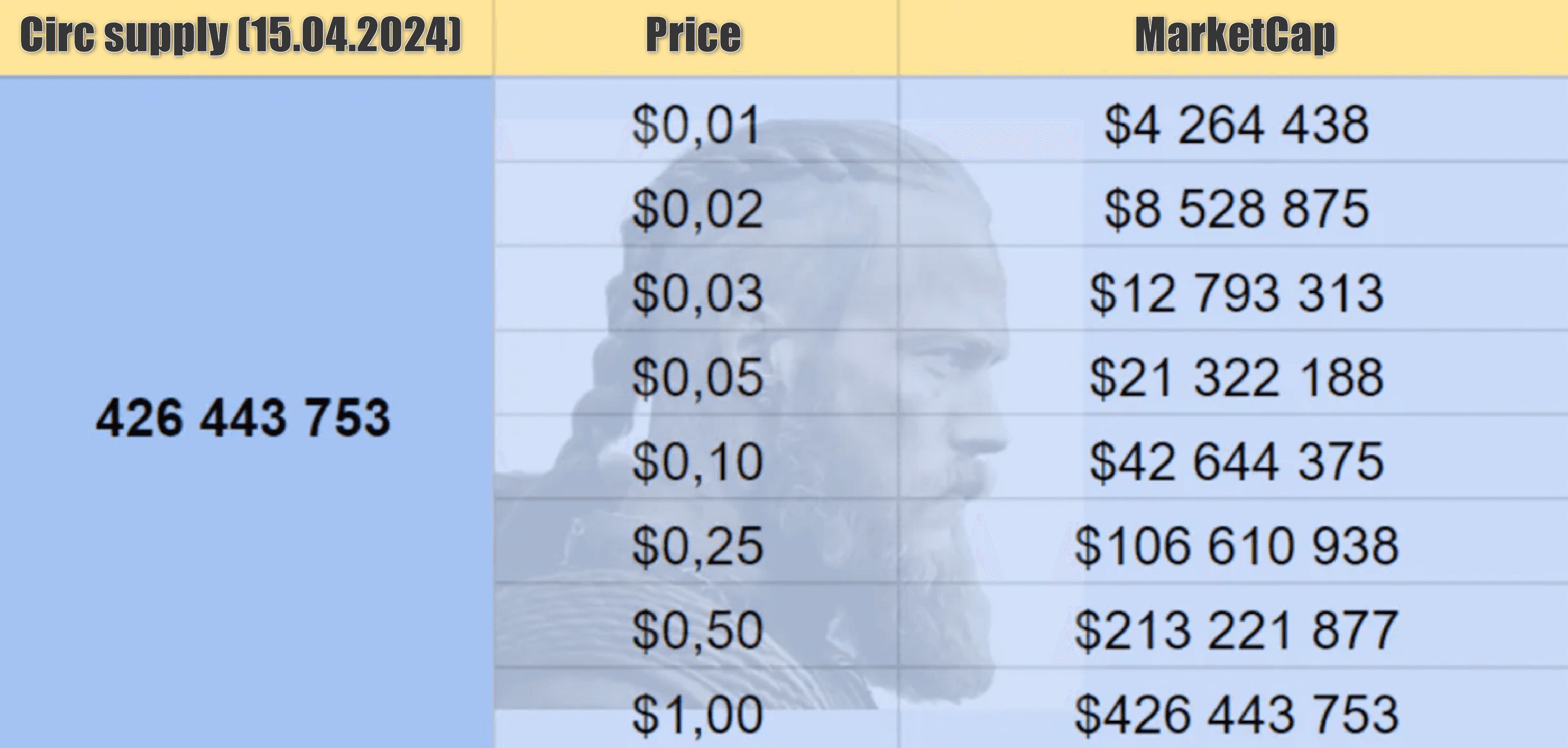1568x748 pixels.
Task: Click the $8 528 875 market cap cell
Action: (1233, 204)
